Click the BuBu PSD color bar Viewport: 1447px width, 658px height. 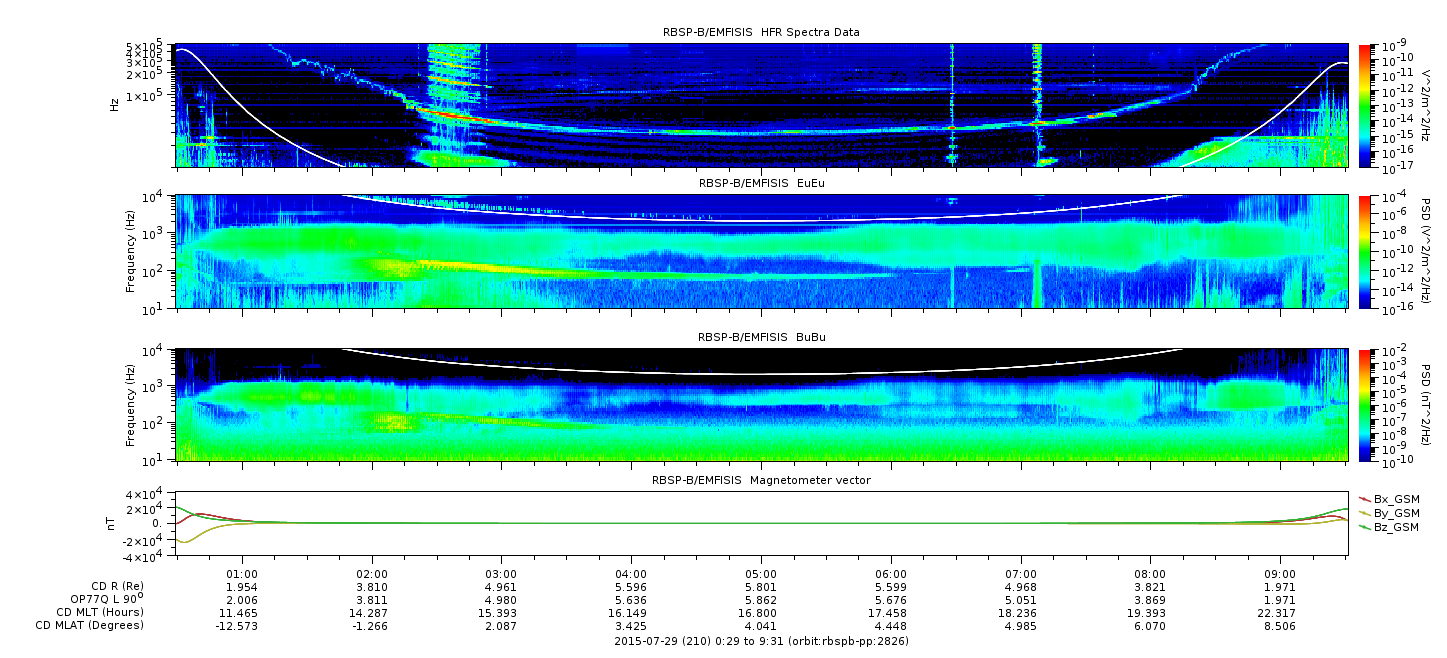[1366, 404]
